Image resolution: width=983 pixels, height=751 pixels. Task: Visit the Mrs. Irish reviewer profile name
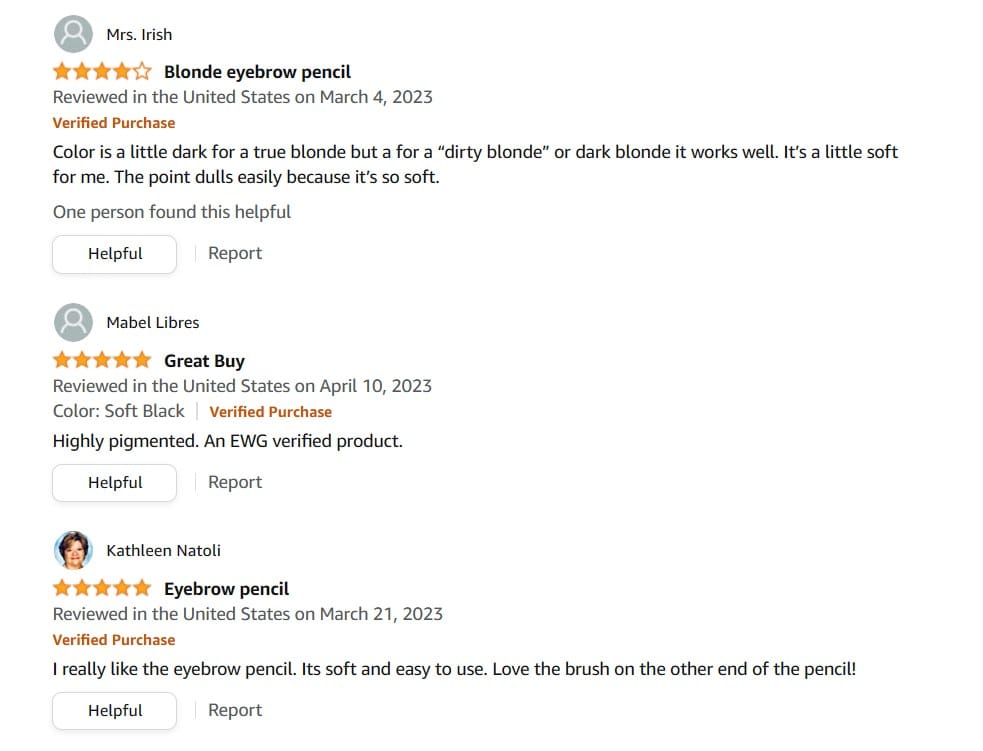click(x=139, y=35)
